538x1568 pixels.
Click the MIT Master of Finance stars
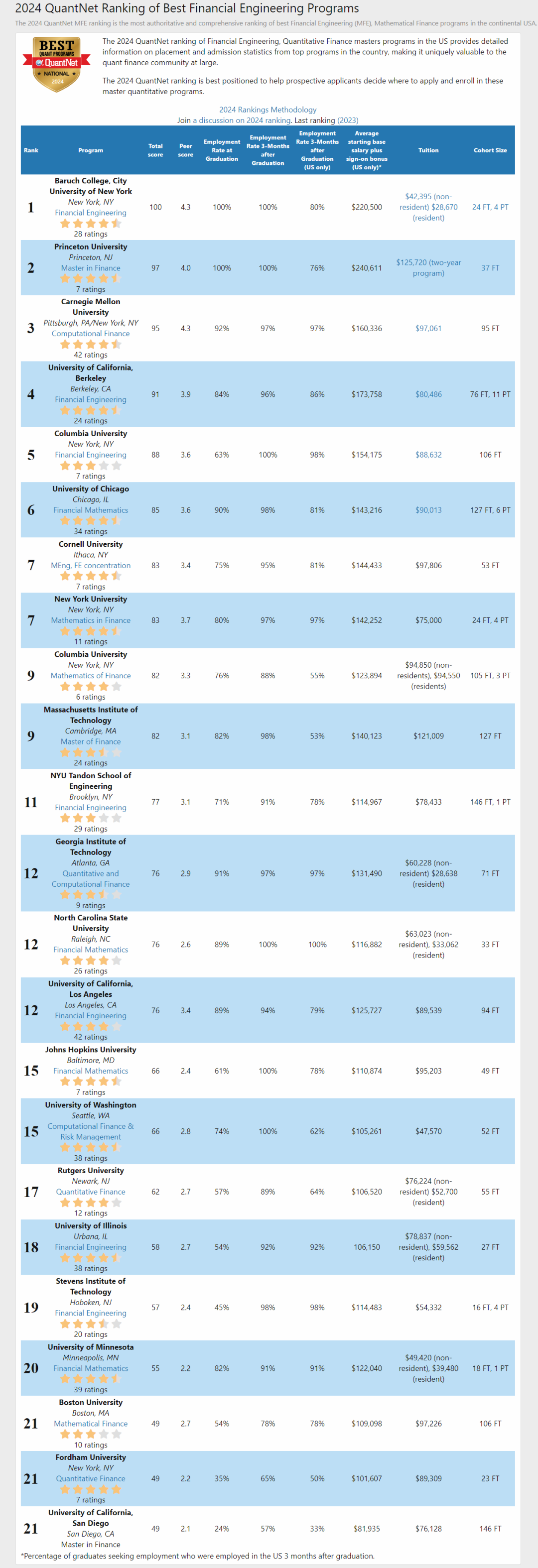tap(91, 752)
